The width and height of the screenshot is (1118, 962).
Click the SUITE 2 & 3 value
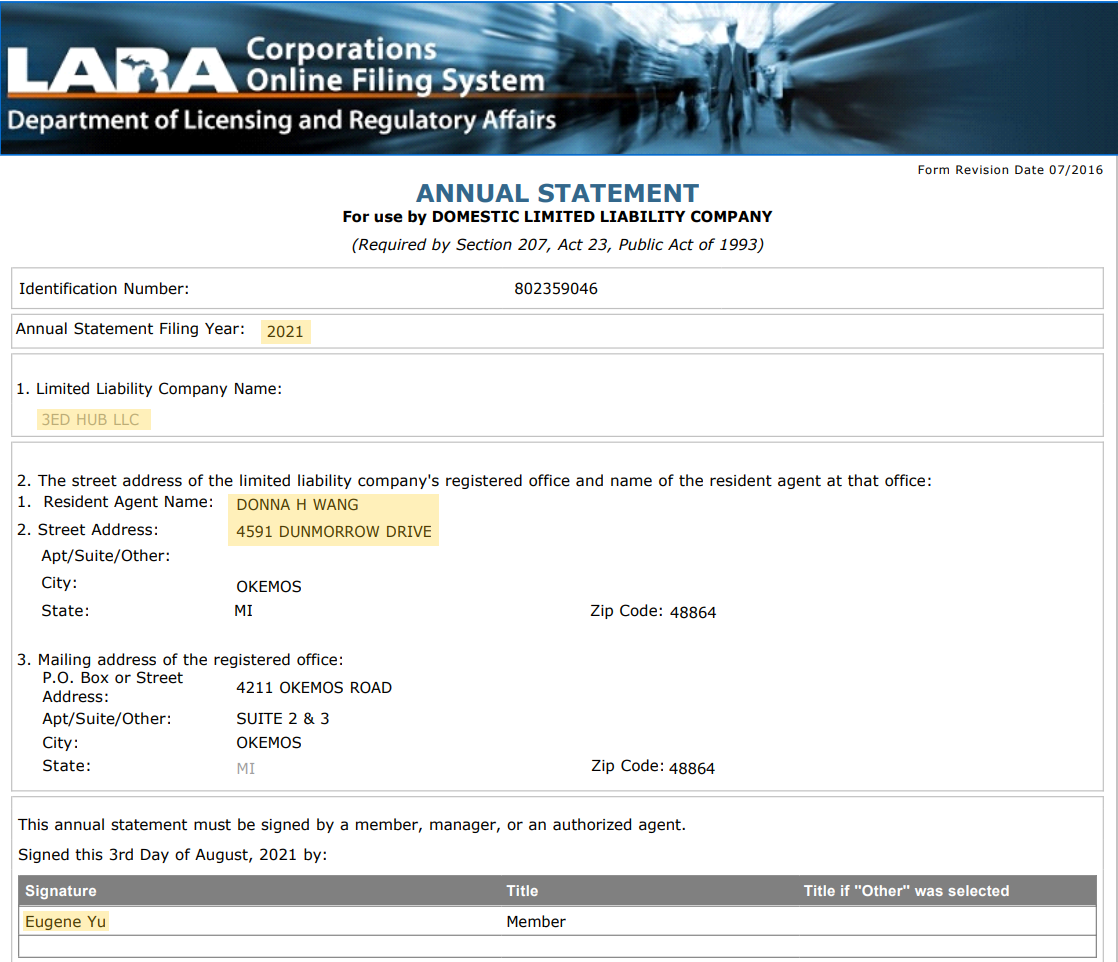pos(282,719)
